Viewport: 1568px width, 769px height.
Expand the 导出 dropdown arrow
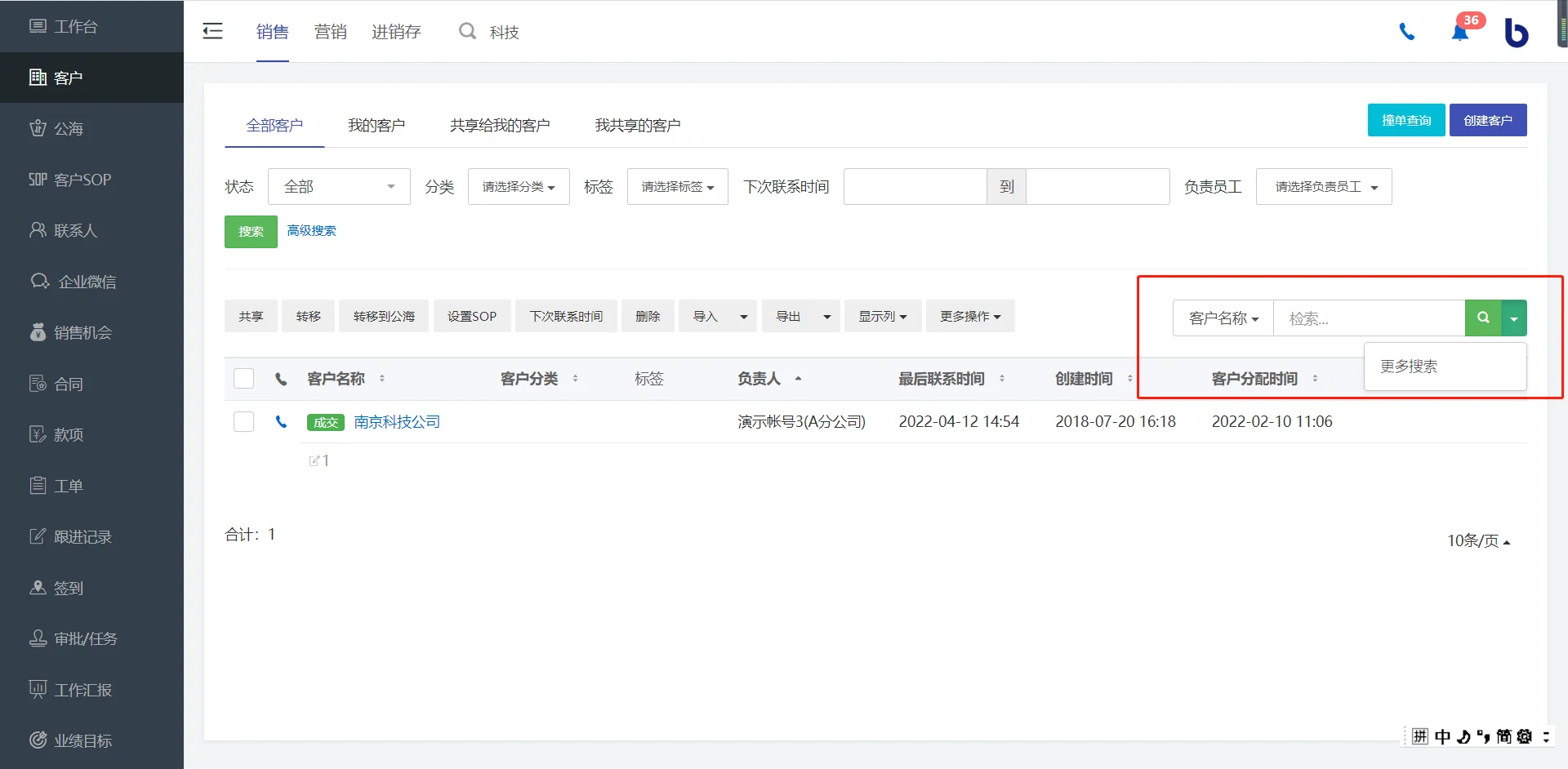pyautogui.click(x=826, y=317)
